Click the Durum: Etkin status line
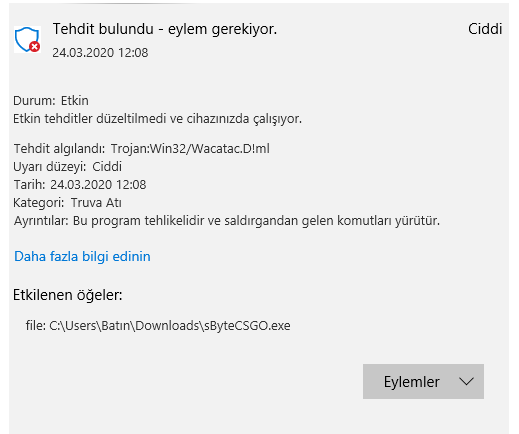 point(51,101)
